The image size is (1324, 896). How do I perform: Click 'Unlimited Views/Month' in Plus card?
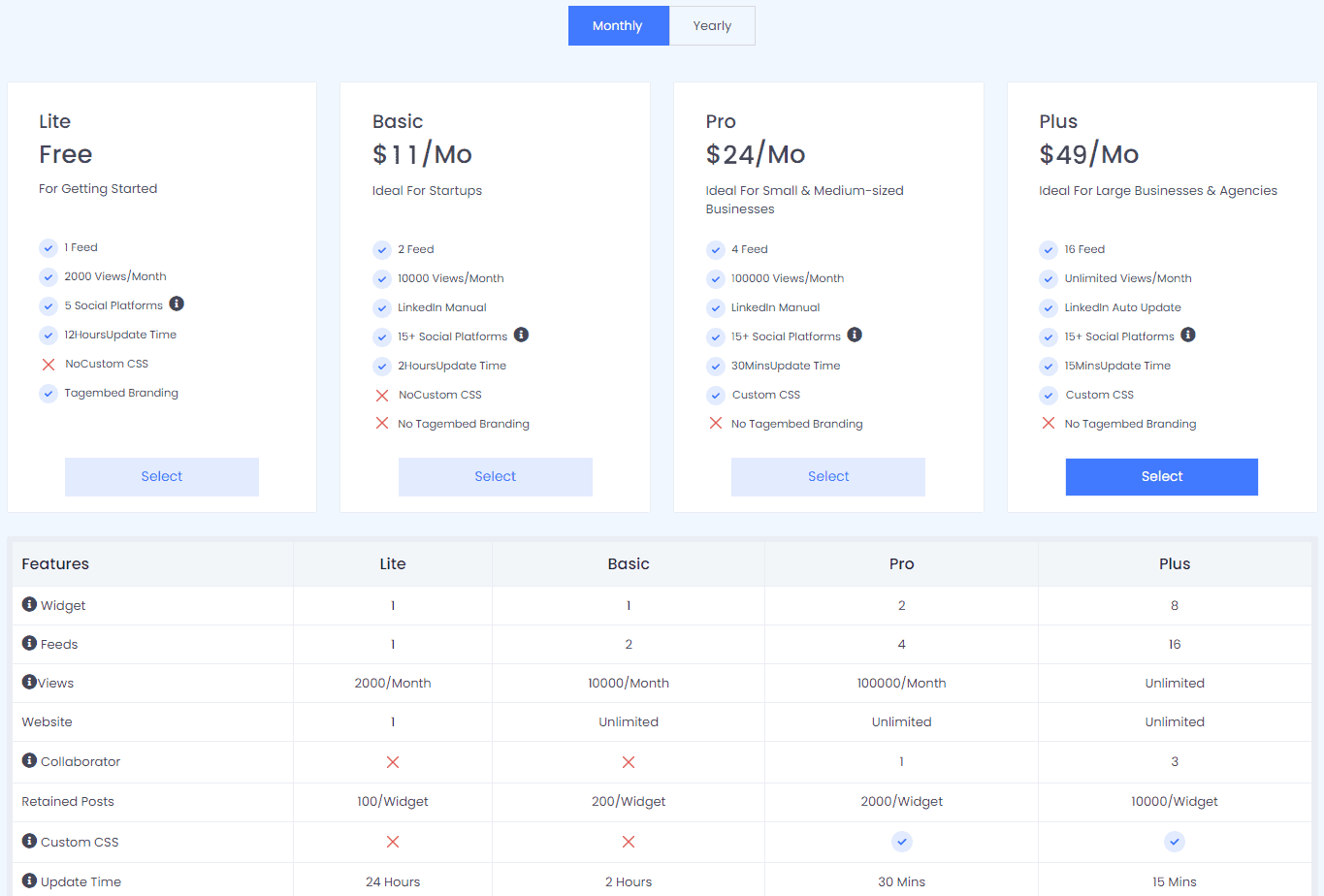pyautogui.click(x=1128, y=278)
